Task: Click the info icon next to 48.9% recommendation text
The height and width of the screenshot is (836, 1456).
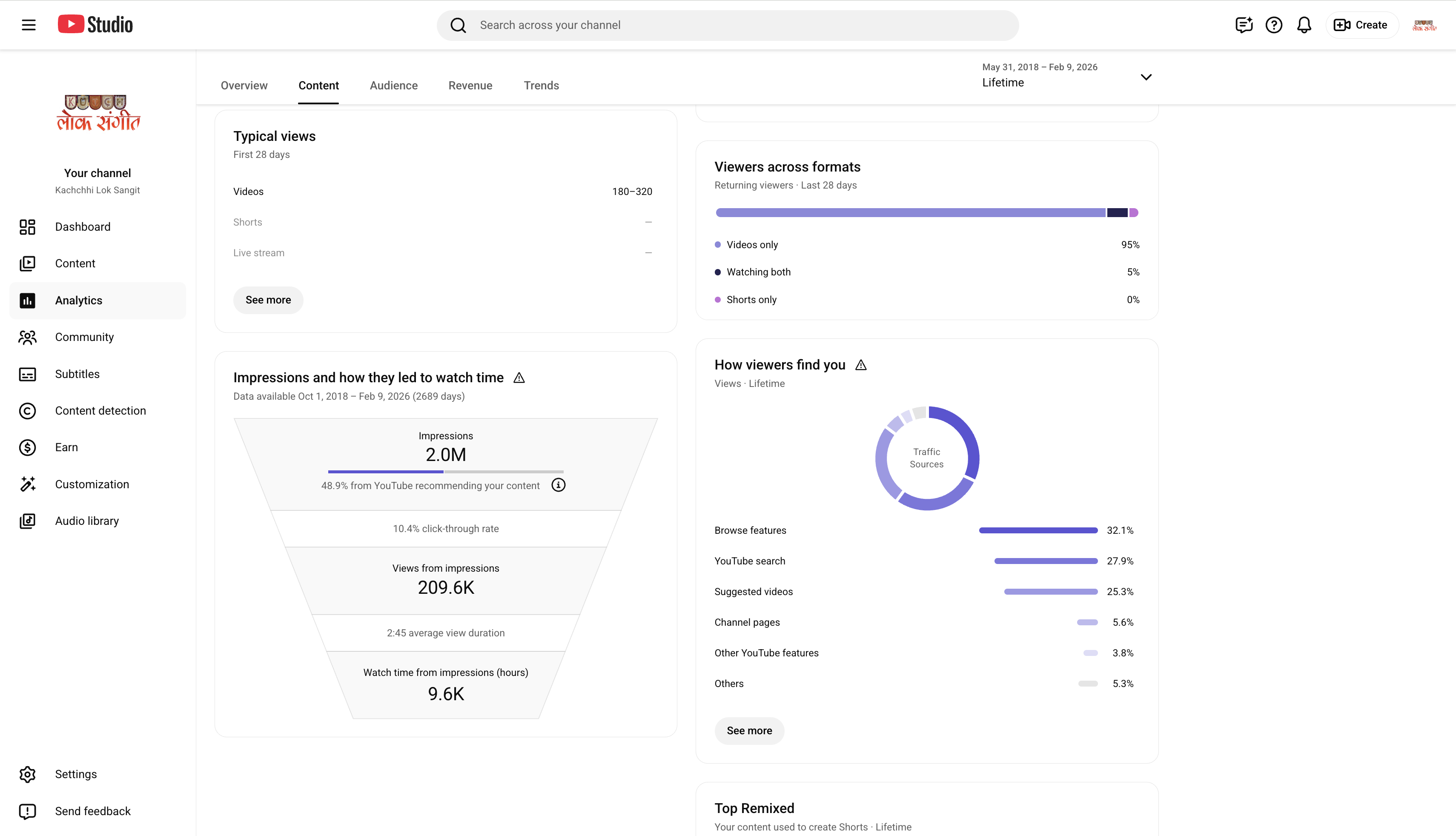Action: click(558, 485)
